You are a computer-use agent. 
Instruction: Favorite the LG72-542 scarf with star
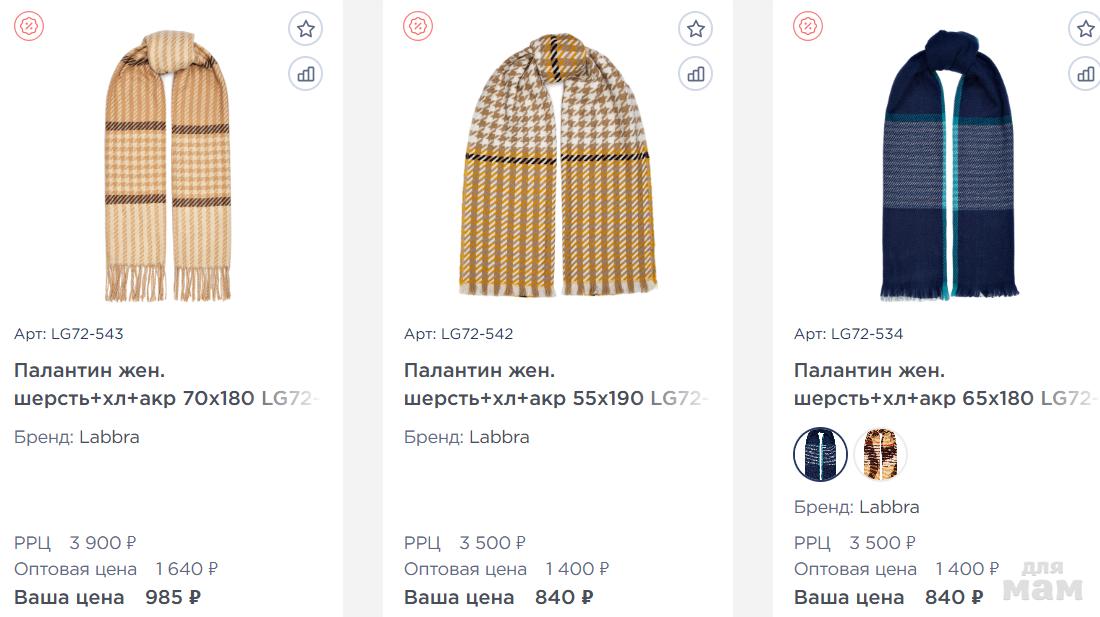click(x=696, y=29)
